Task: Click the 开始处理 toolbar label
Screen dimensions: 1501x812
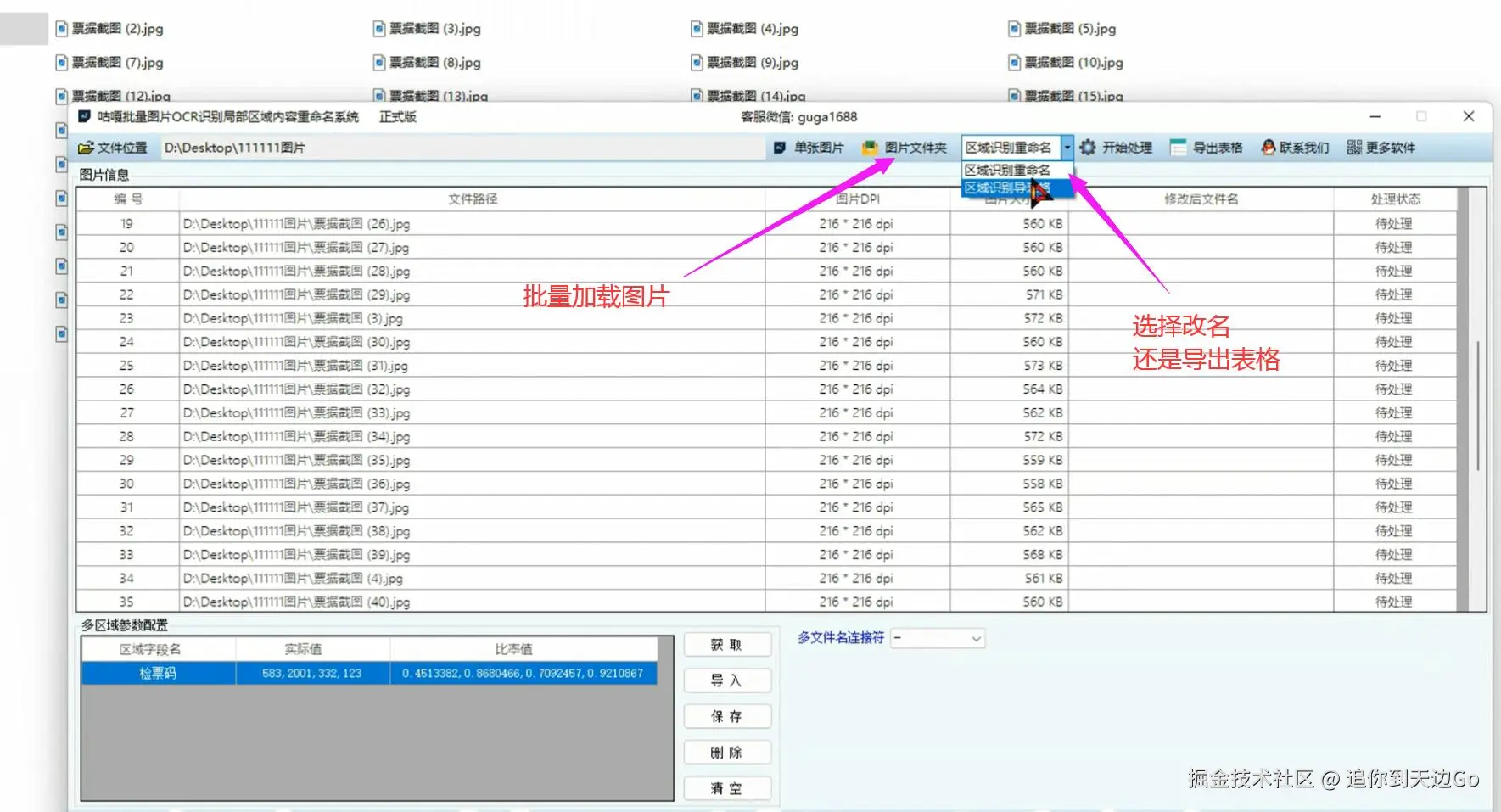Action: click(x=1127, y=148)
